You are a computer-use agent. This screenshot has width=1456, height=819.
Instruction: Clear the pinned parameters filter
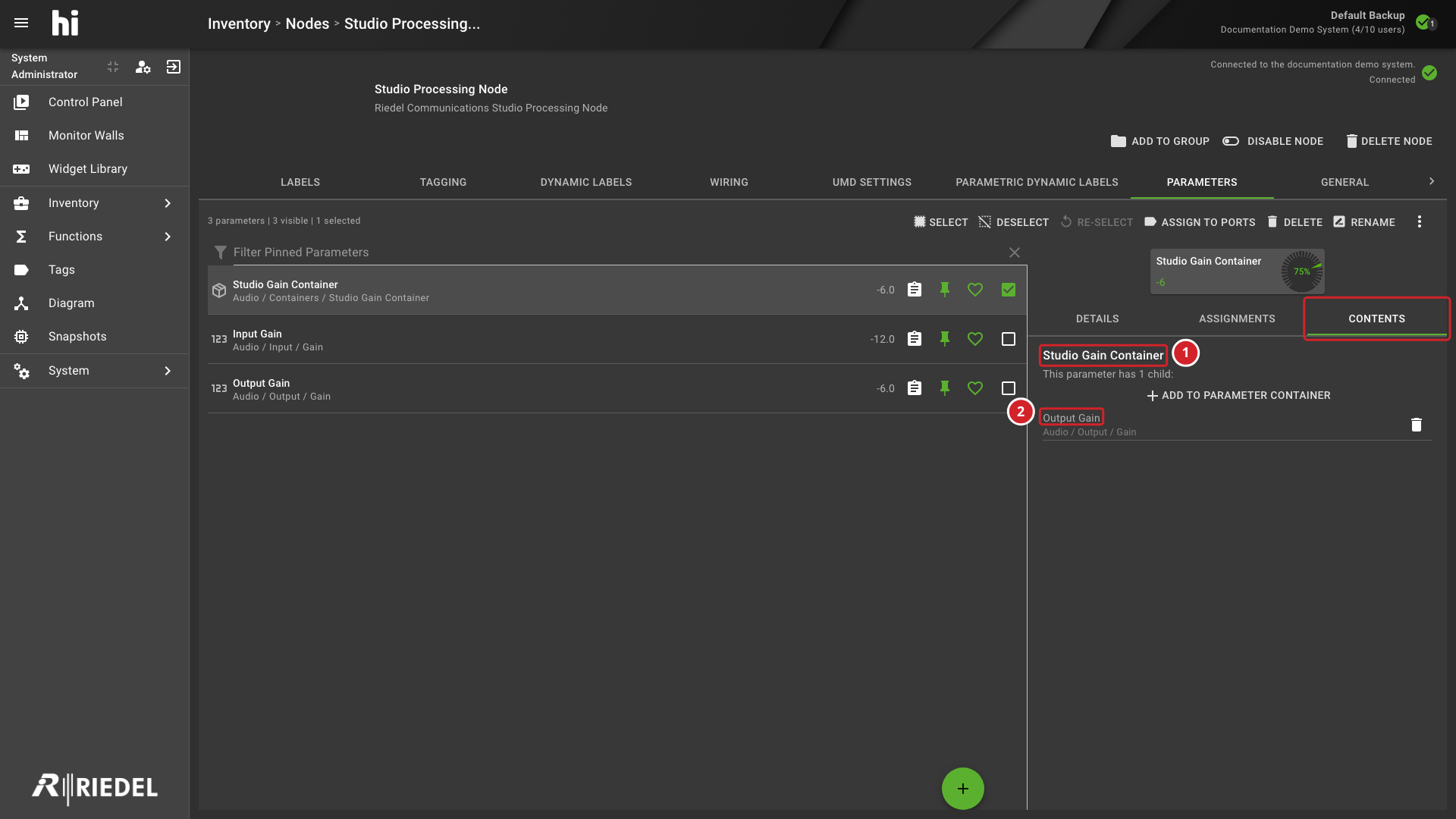pos(1015,253)
